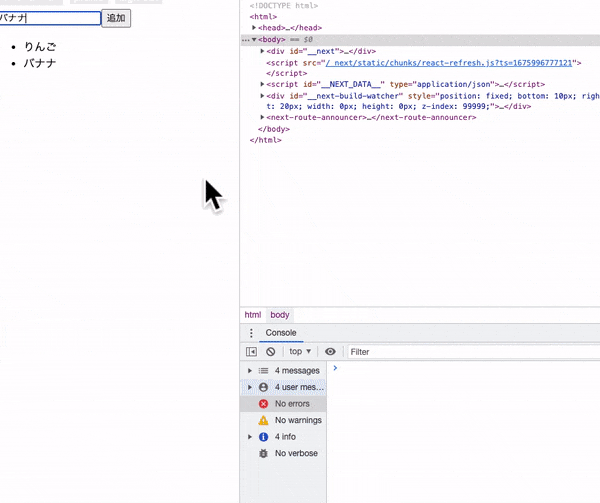Select the No errors filter row
The image size is (600, 503).
tap(284, 404)
